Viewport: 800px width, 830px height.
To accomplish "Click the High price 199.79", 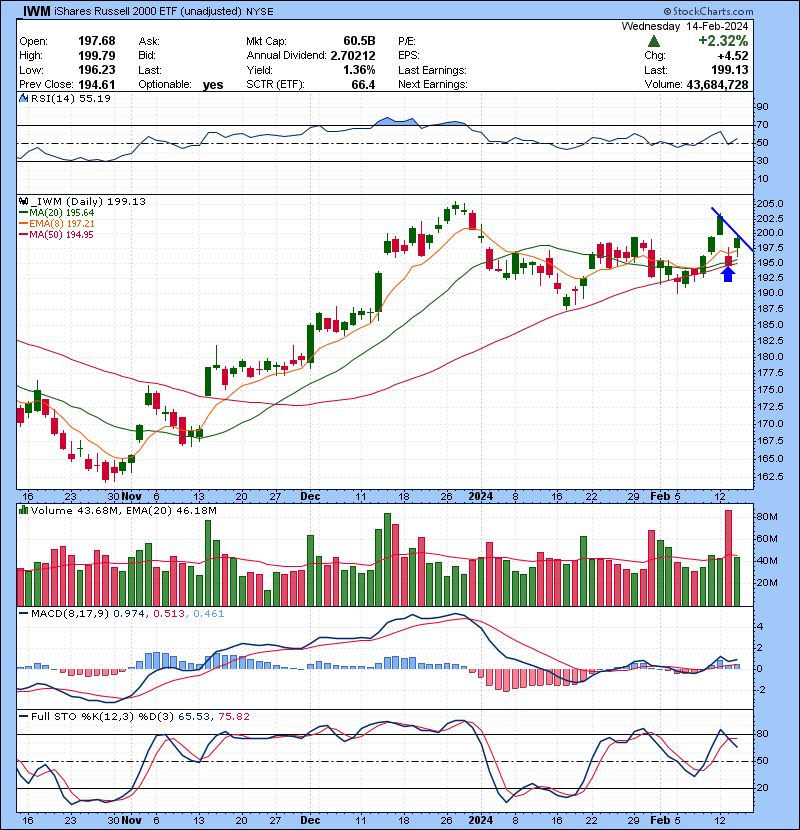I will [x=96, y=56].
